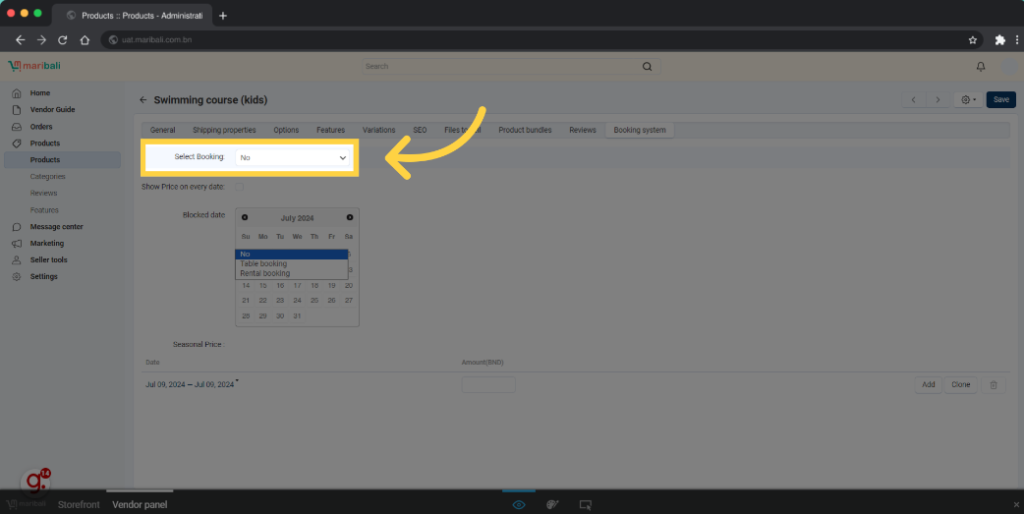Toggle Show Price on every date checkbox
The image size is (1024, 514).
pos(239,187)
